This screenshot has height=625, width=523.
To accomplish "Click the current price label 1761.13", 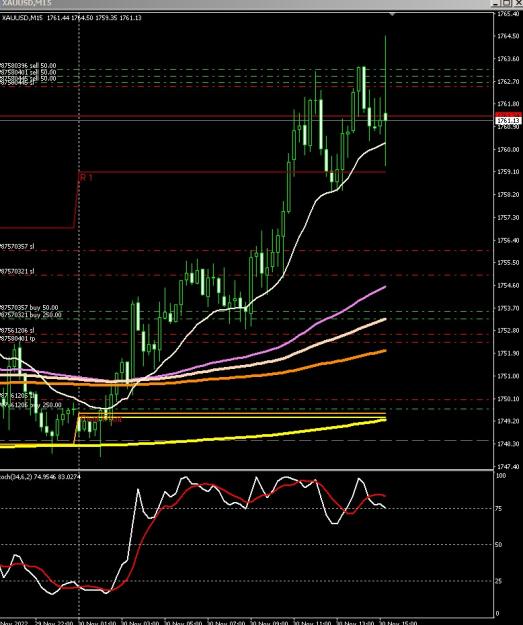I will (x=509, y=120).
